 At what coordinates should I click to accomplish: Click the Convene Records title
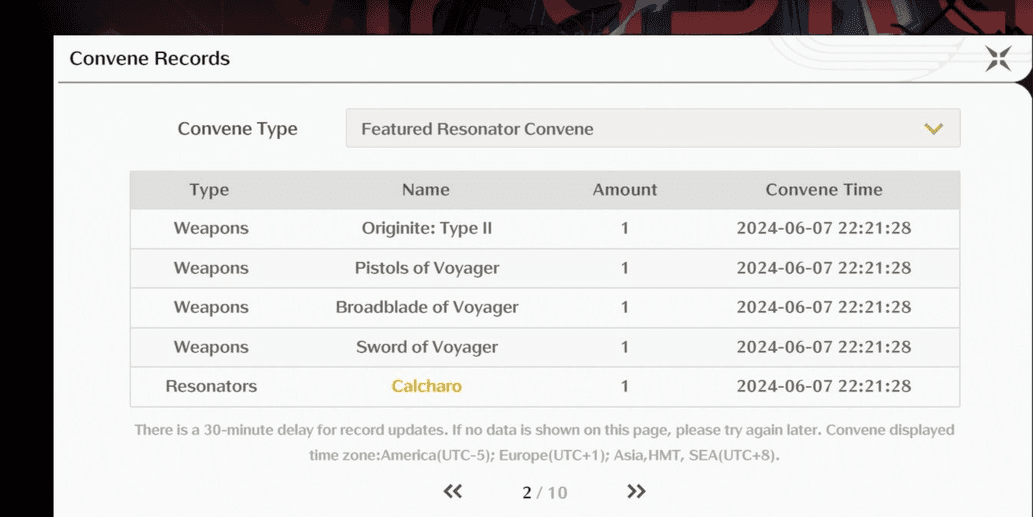pyautogui.click(x=150, y=59)
